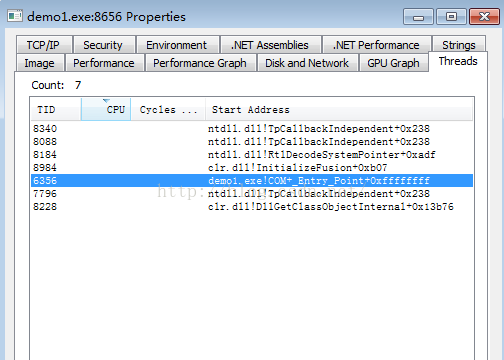The width and height of the screenshot is (504, 360).
Task: Select thread 8984 InitializeFusion row
Action: 252,168
